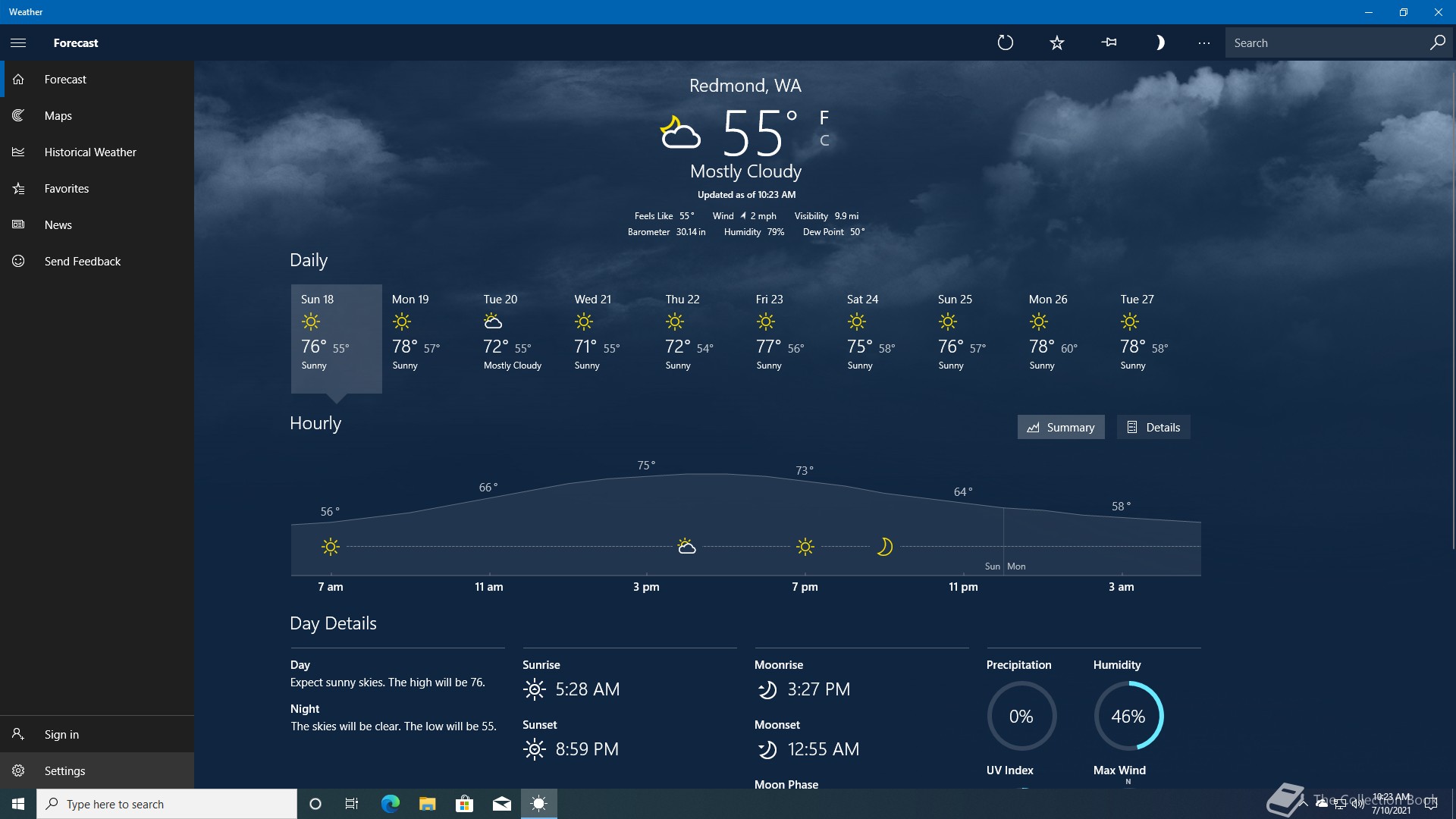Show hourly Summary view

tap(1061, 427)
